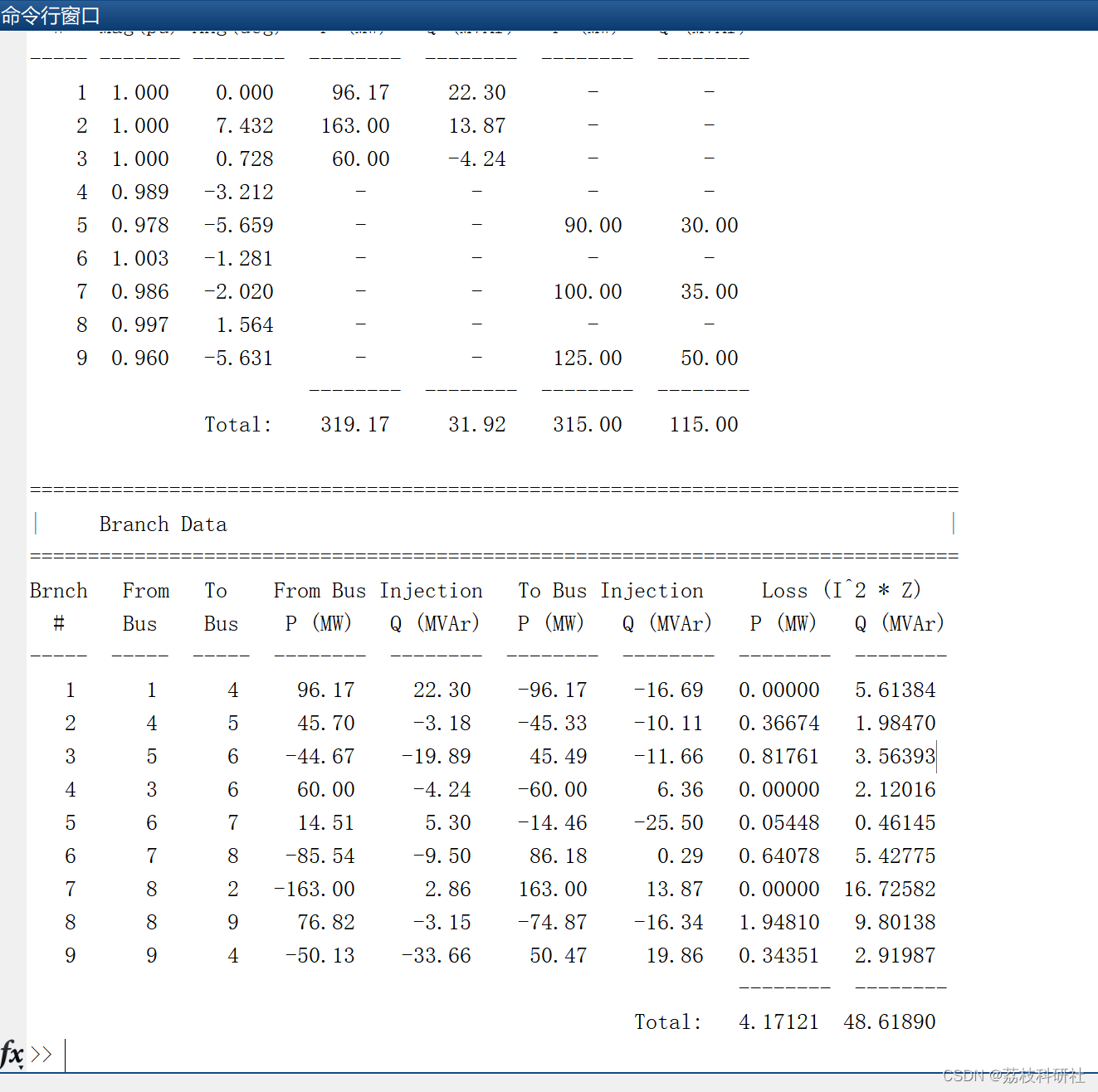Click branch 8 loss P value 1.94810
Screen dimensions: 1098x1092
[779, 923]
